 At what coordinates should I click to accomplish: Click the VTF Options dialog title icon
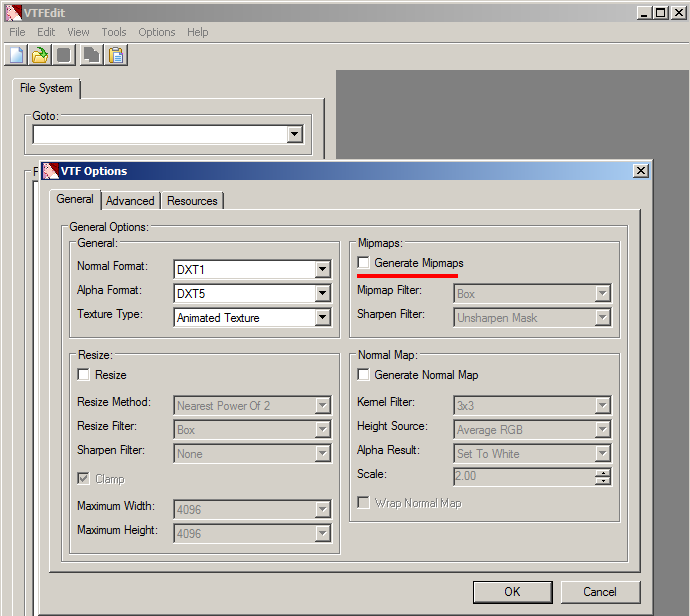[51, 171]
